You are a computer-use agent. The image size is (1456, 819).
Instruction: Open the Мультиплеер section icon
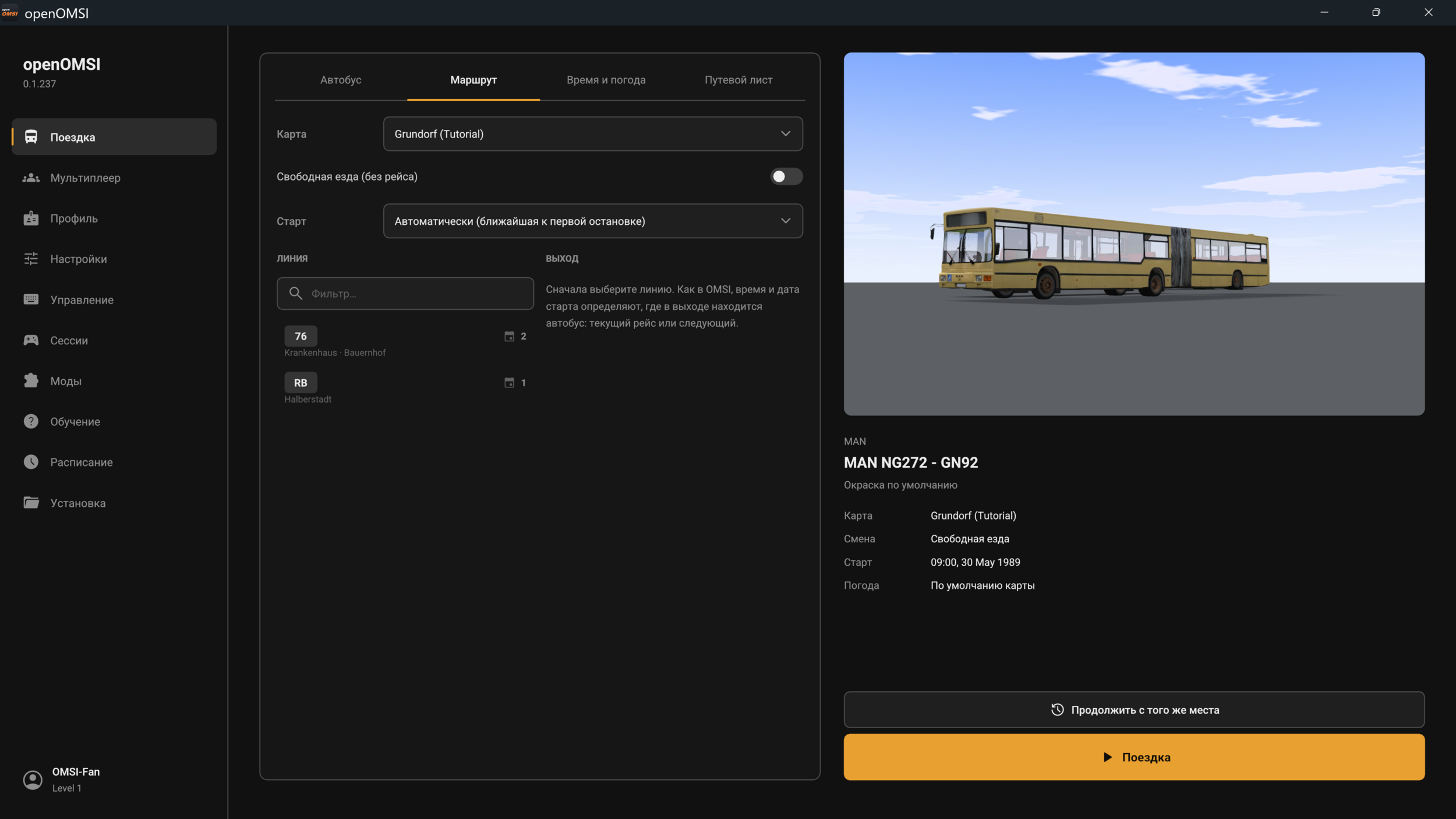[31, 178]
